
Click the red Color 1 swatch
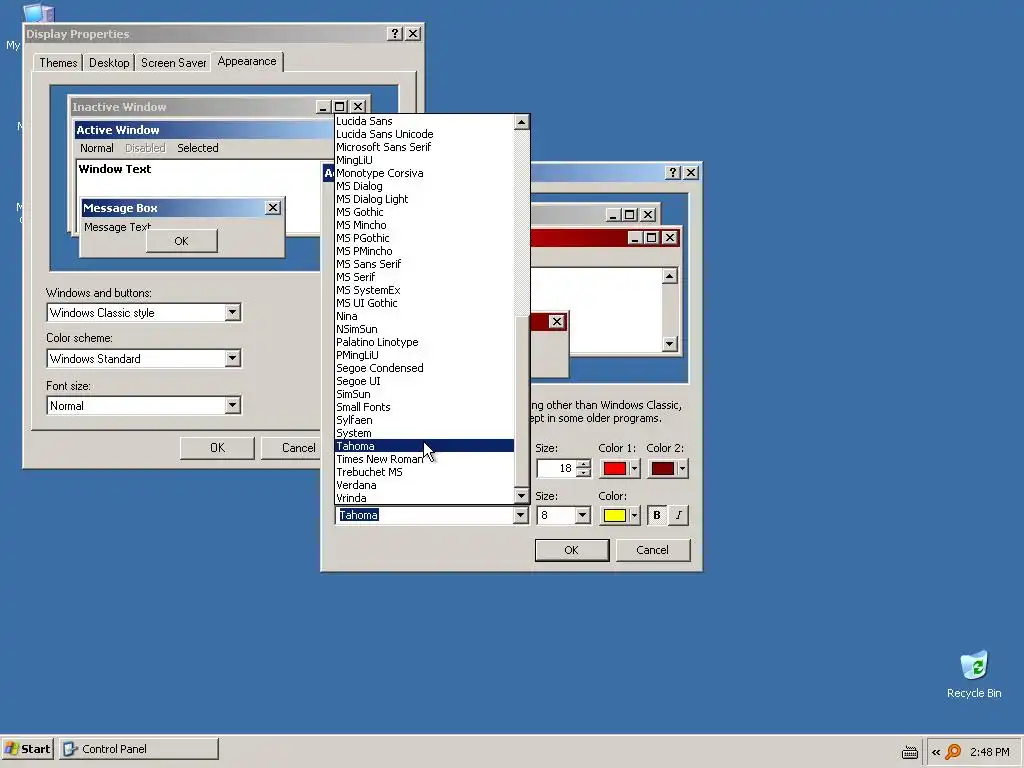tap(615, 468)
